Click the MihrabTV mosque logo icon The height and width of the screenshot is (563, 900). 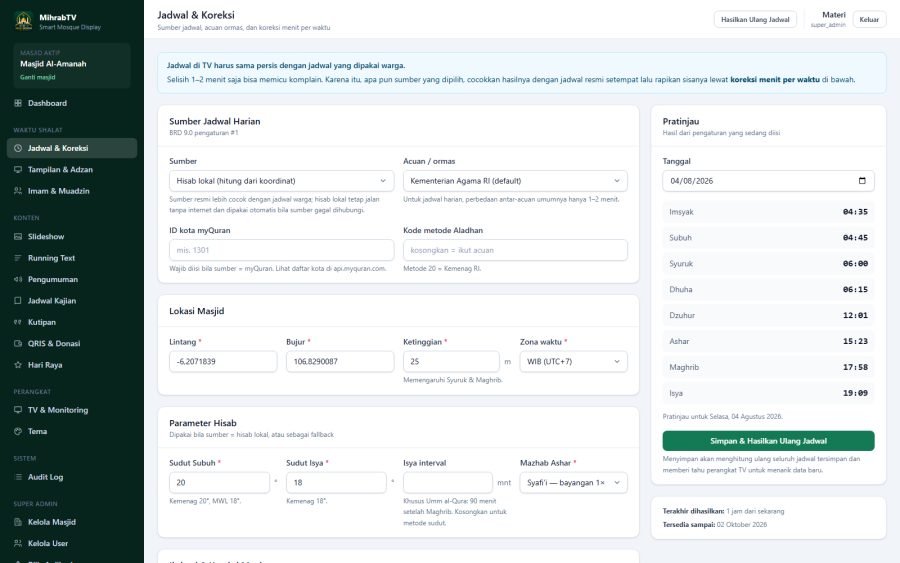(24, 21)
